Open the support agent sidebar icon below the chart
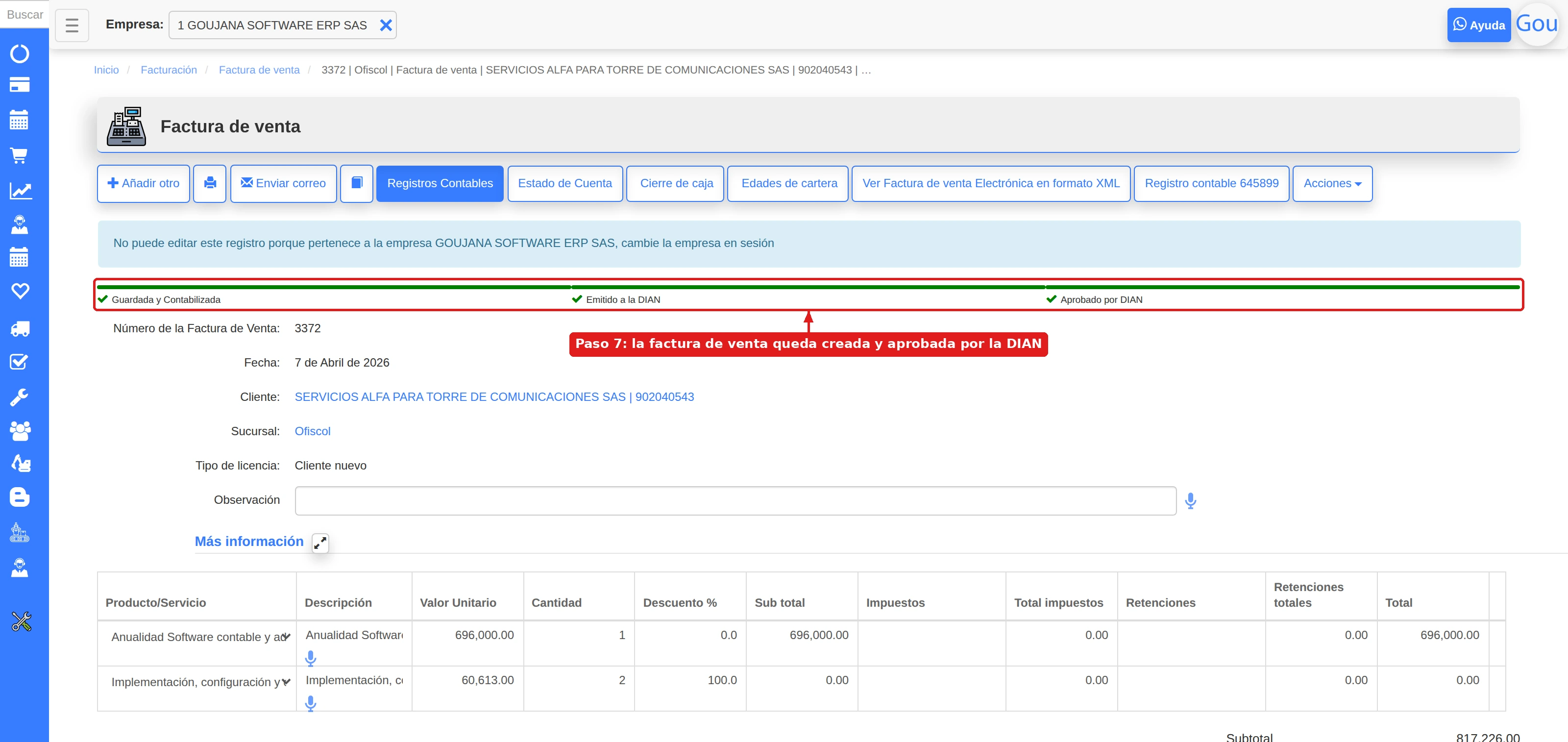This screenshot has height=742, width=1568. pos(20,224)
